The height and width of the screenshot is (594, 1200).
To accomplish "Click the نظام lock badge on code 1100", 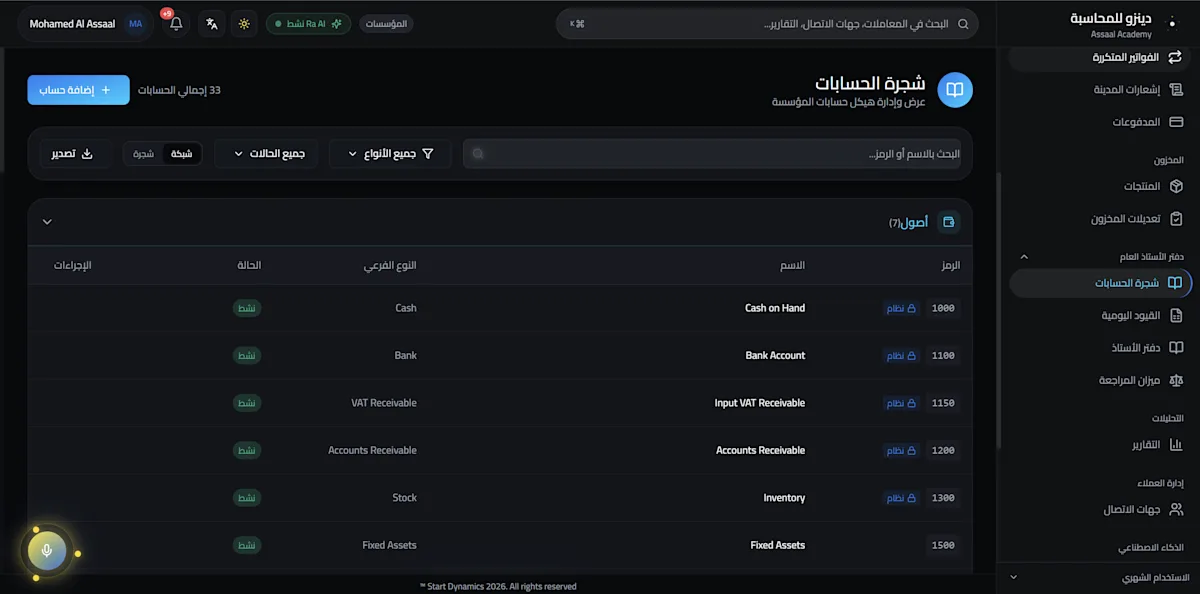I will coord(901,355).
